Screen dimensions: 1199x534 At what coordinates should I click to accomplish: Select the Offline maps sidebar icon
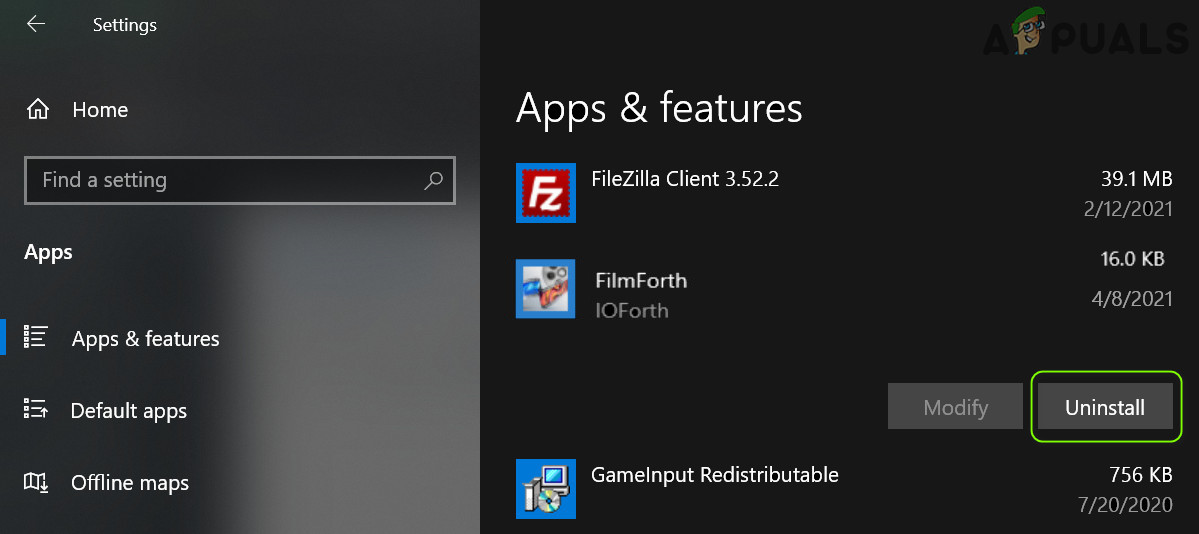(x=36, y=483)
